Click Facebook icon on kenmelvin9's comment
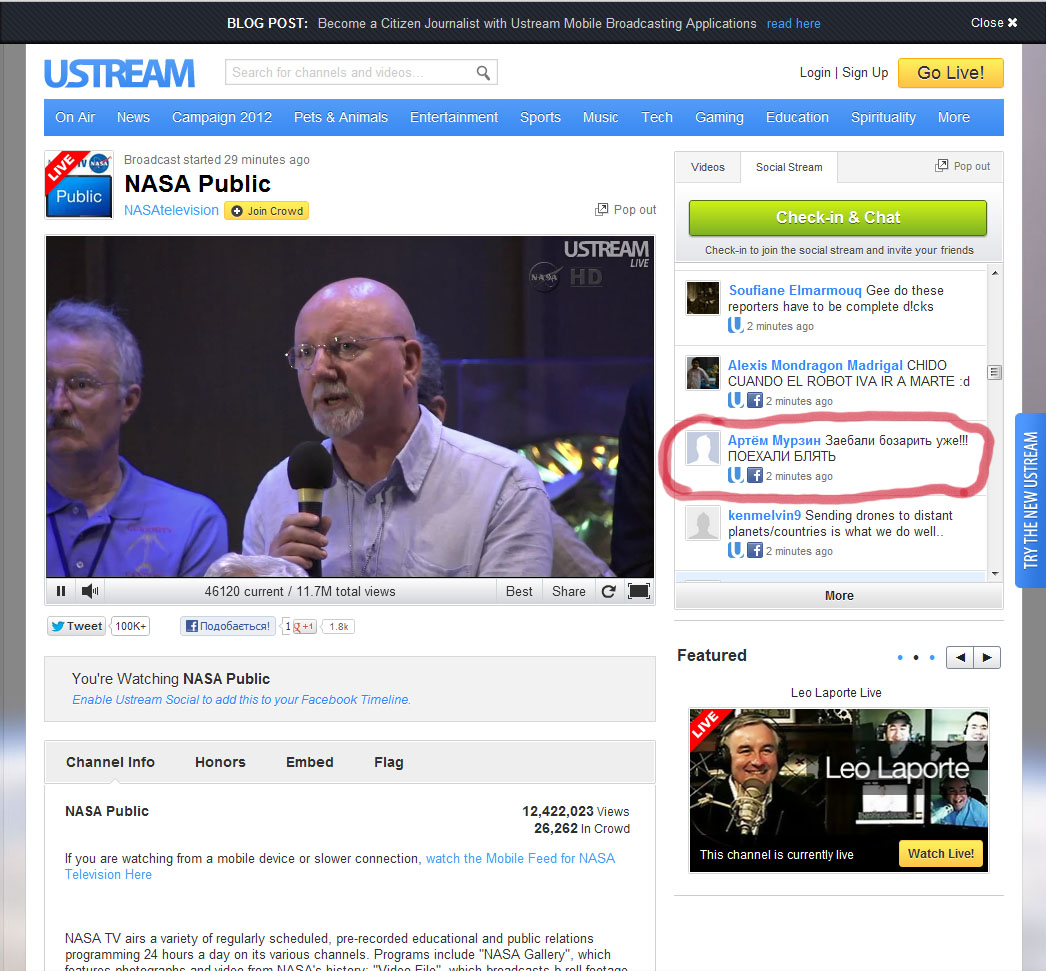This screenshot has height=971, width=1046. [x=754, y=550]
